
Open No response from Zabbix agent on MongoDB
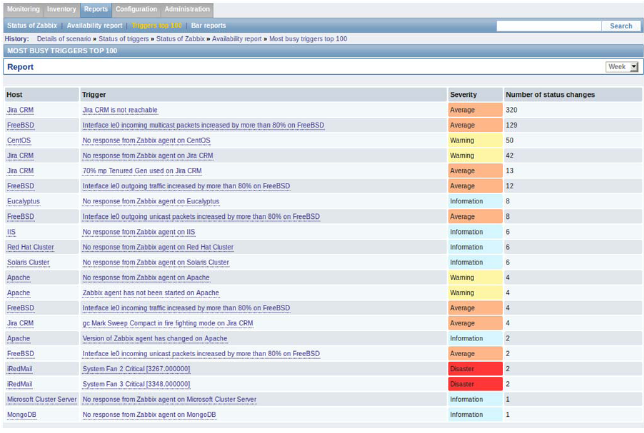[149, 415]
